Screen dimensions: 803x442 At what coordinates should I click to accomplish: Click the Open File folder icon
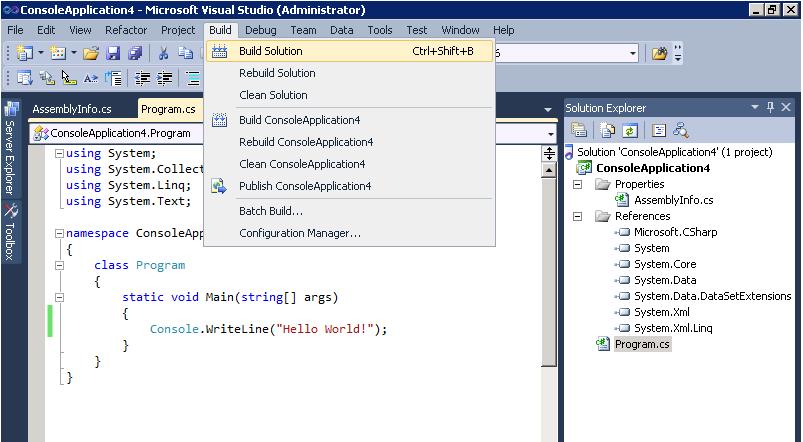pyautogui.click(x=91, y=53)
